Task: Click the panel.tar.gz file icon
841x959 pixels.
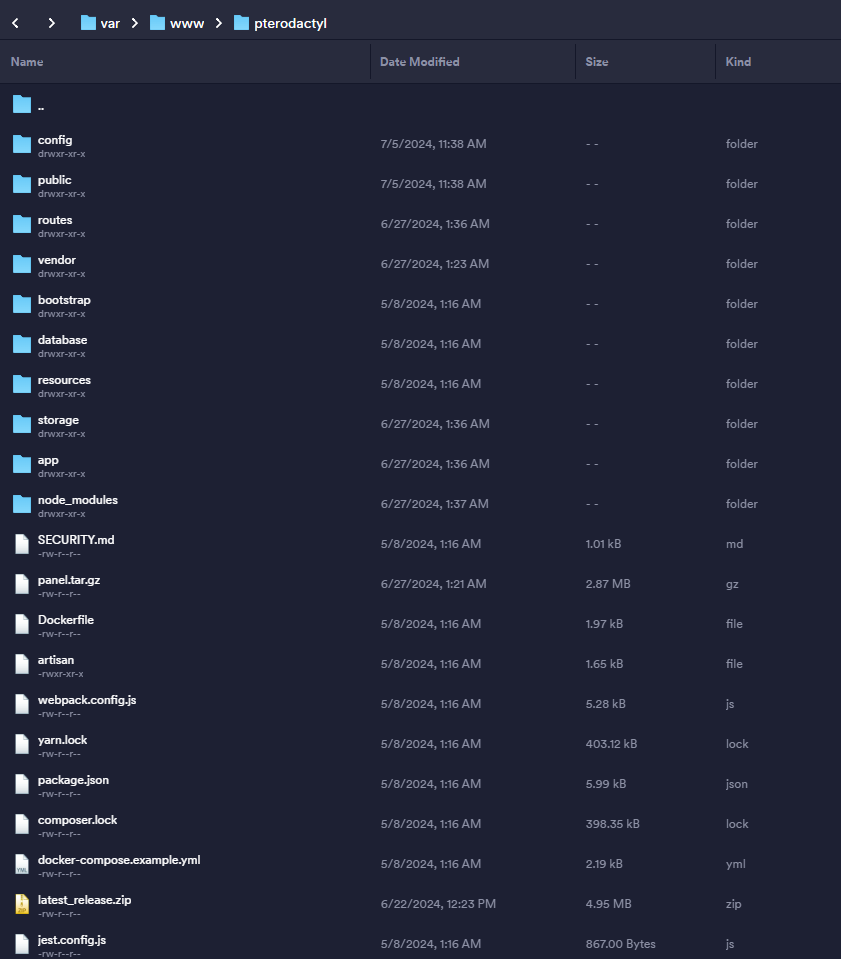Action: coord(22,584)
